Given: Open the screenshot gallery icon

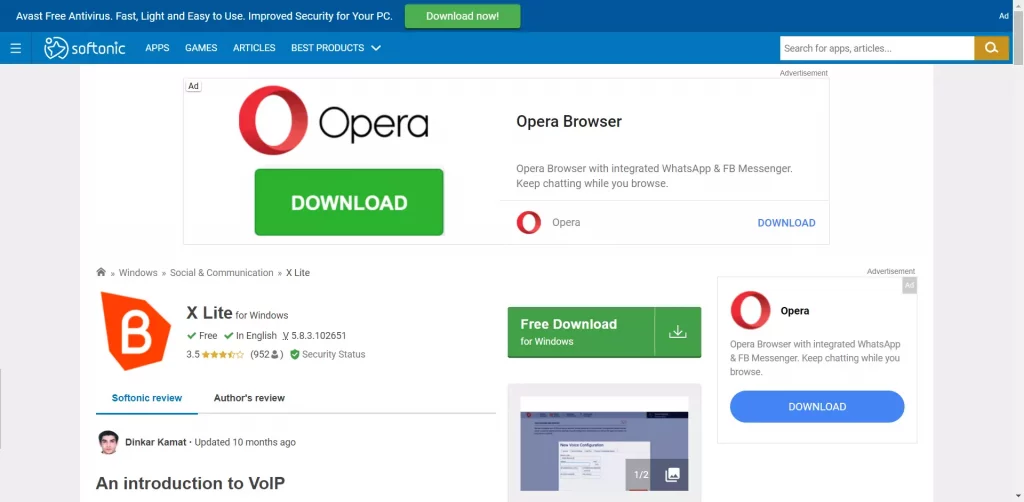Looking at the screenshot, I should pyautogui.click(x=672, y=475).
